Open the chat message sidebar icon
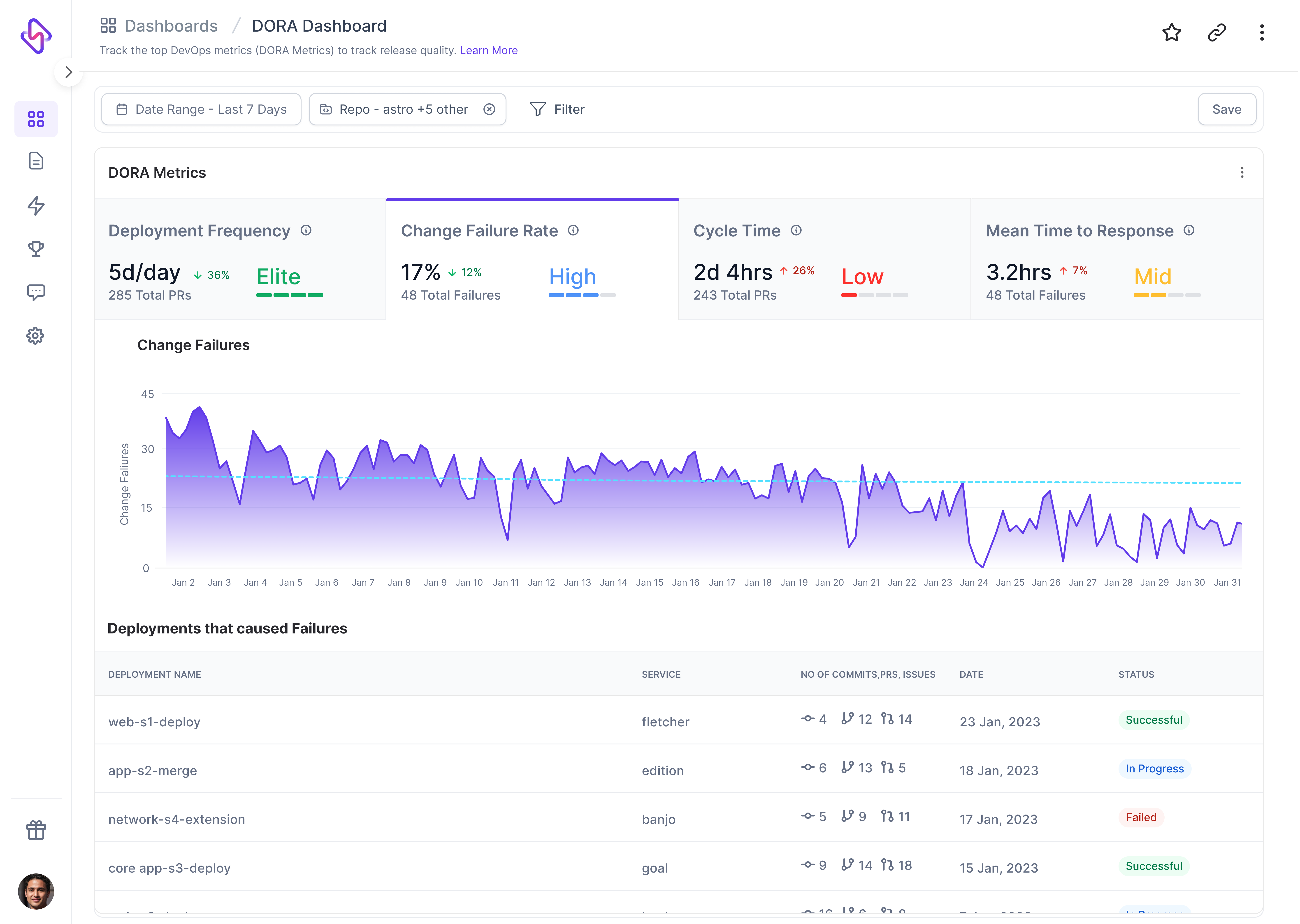Image resolution: width=1300 pixels, height=924 pixels. (36, 292)
